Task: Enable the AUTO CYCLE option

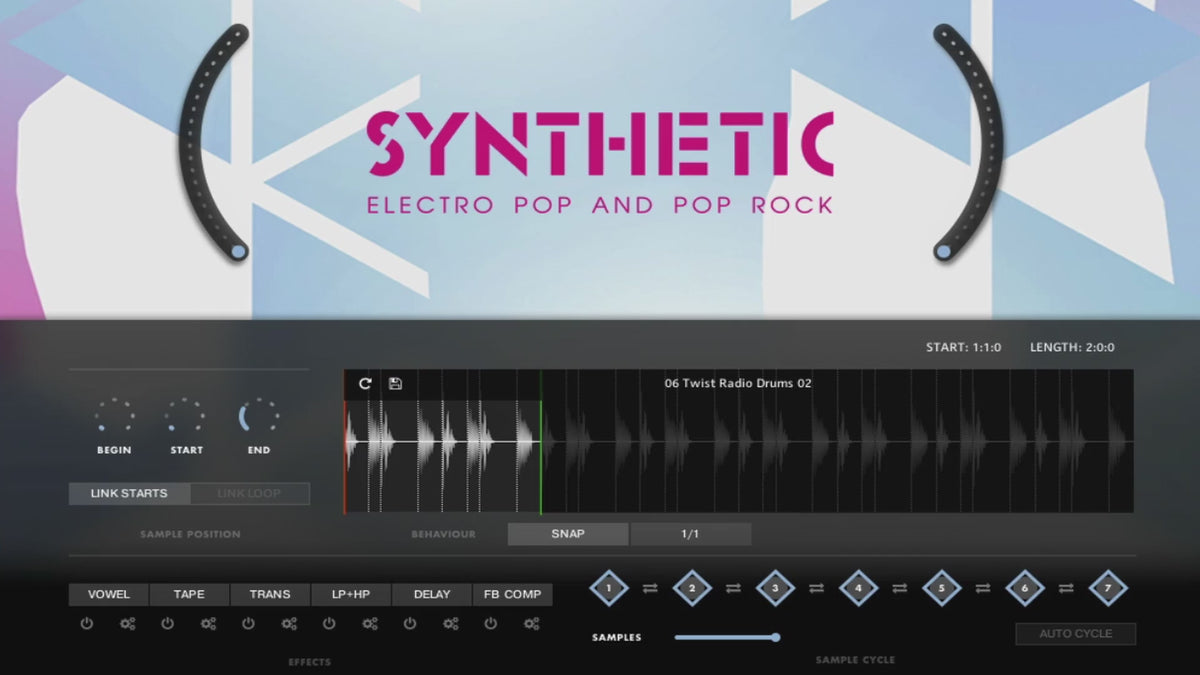Action: [x=1076, y=634]
